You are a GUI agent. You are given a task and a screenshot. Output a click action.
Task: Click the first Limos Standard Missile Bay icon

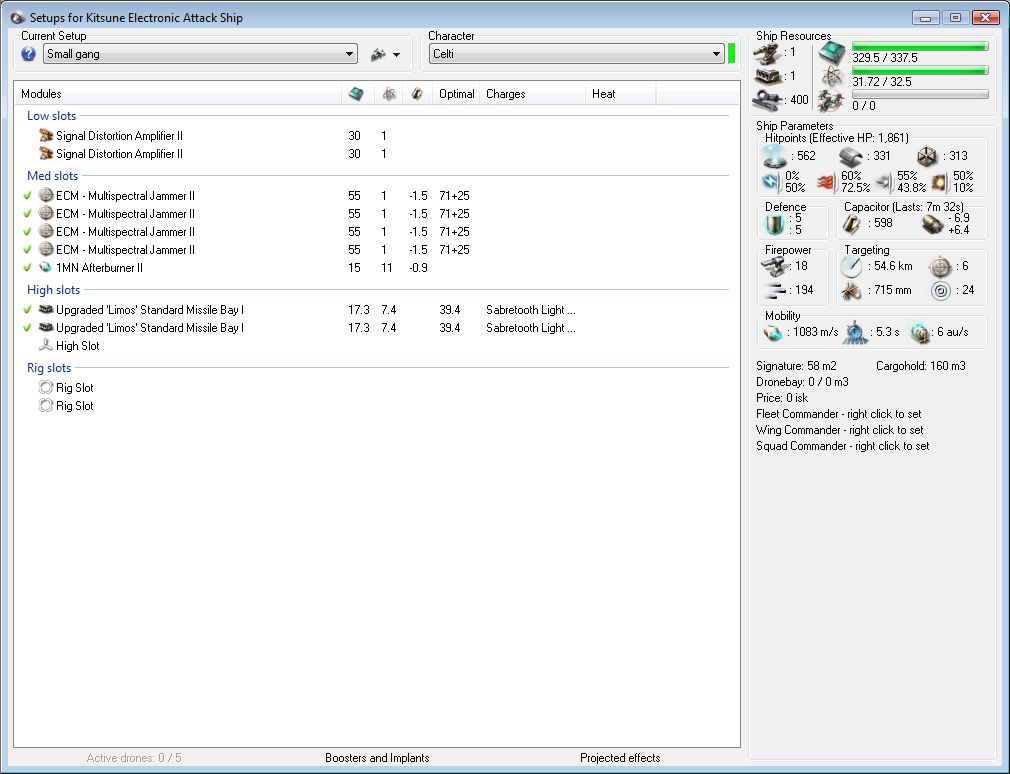coord(46,309)
